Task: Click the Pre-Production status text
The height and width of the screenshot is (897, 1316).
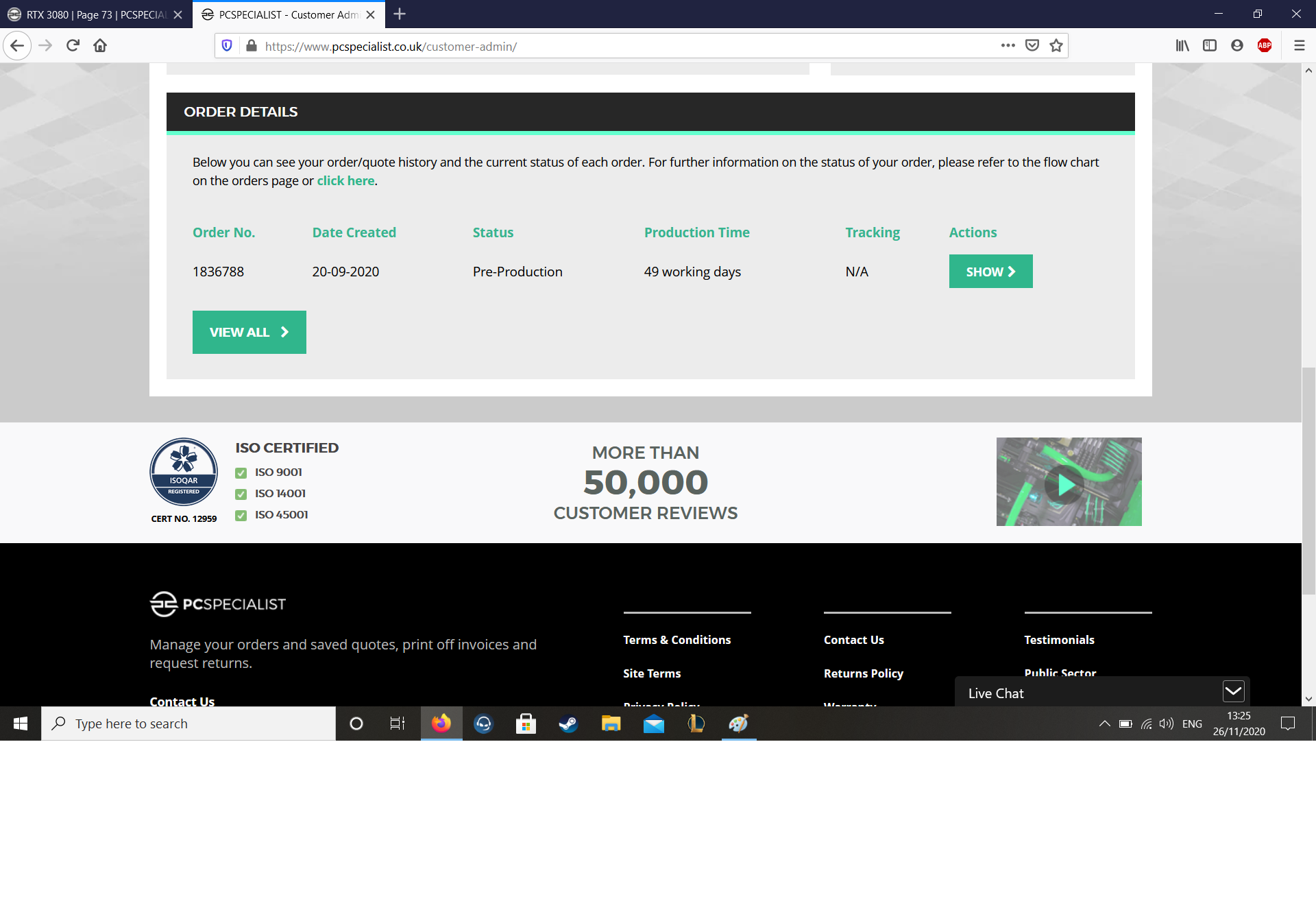Action: click(x=517, y=272)
